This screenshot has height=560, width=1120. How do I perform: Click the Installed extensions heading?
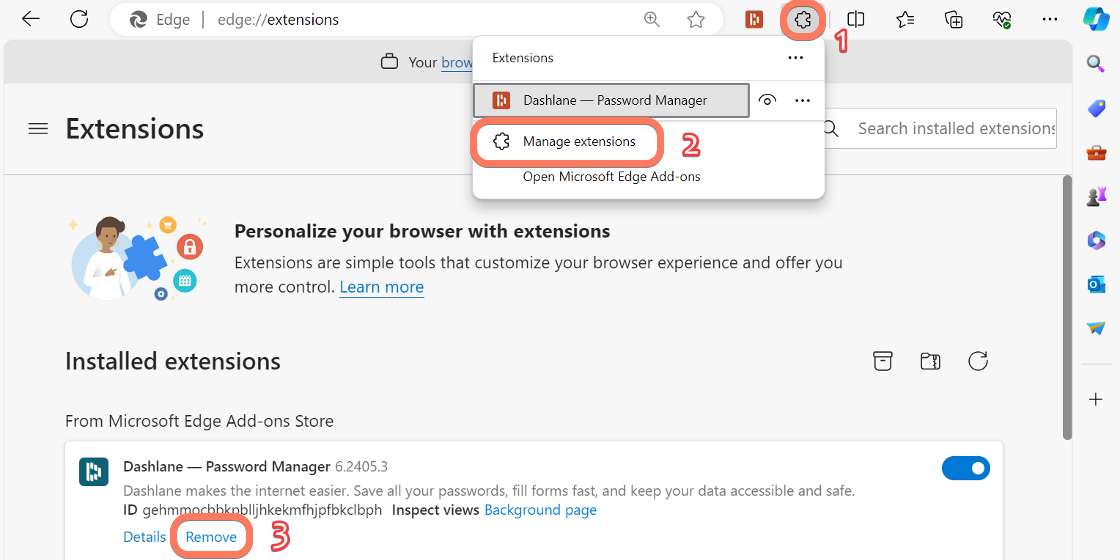point(173,361)
